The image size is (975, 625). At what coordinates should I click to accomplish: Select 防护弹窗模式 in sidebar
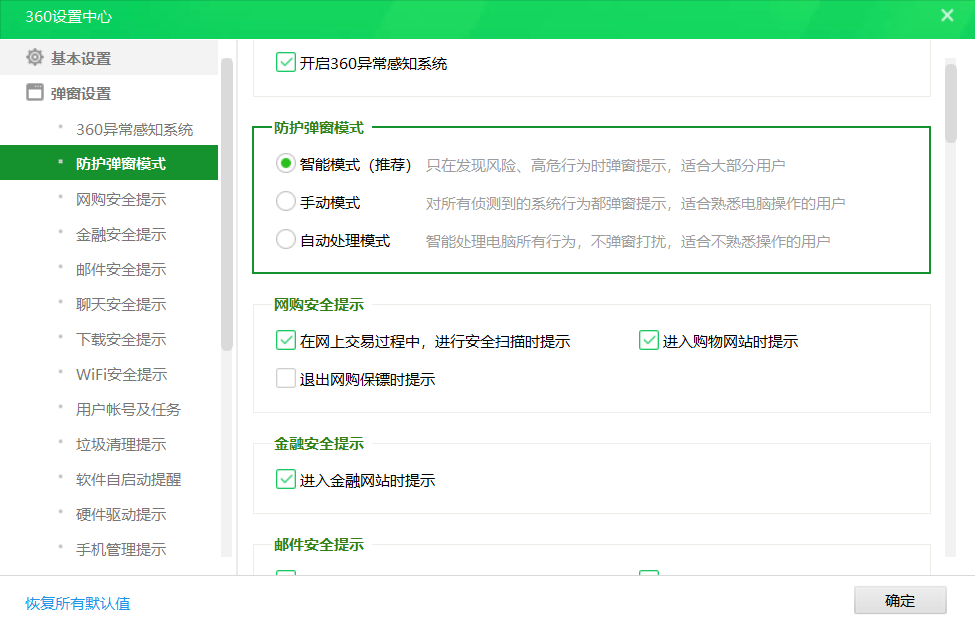click(x=109, y=163)
